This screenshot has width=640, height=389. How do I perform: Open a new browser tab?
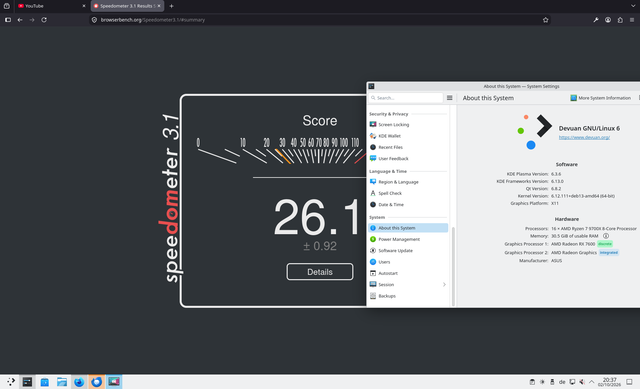point(171,6)
